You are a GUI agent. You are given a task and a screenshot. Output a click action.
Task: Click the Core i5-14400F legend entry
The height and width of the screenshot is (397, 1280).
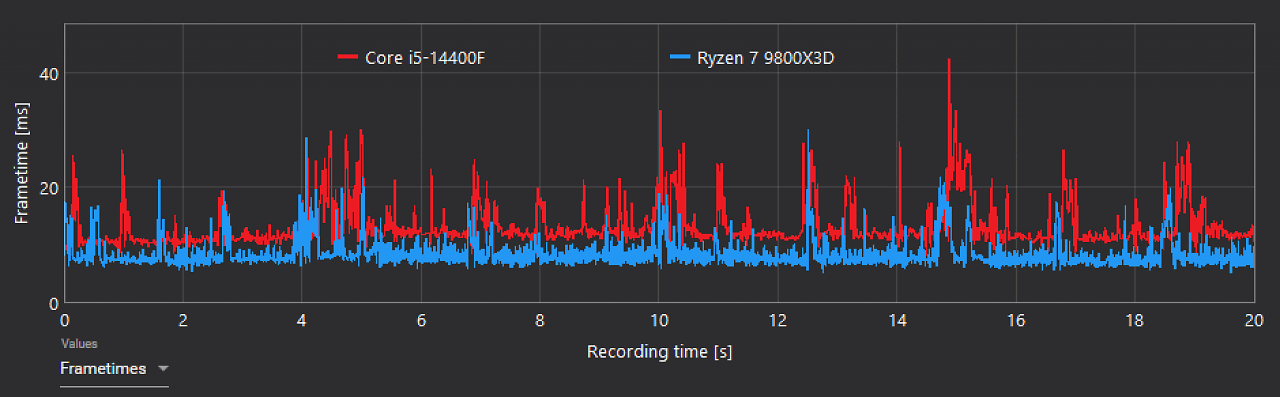412,58
